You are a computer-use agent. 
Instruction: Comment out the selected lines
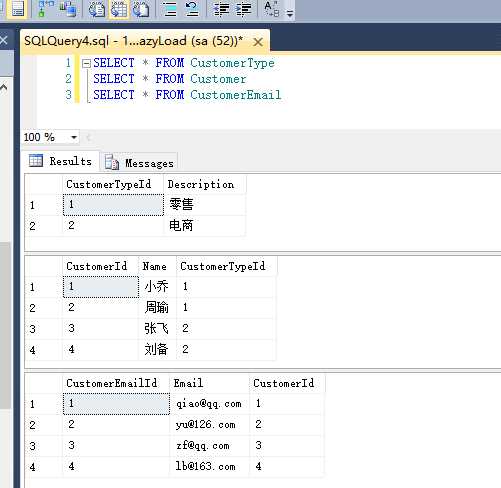pyautogui.click(x=170, y=9)
